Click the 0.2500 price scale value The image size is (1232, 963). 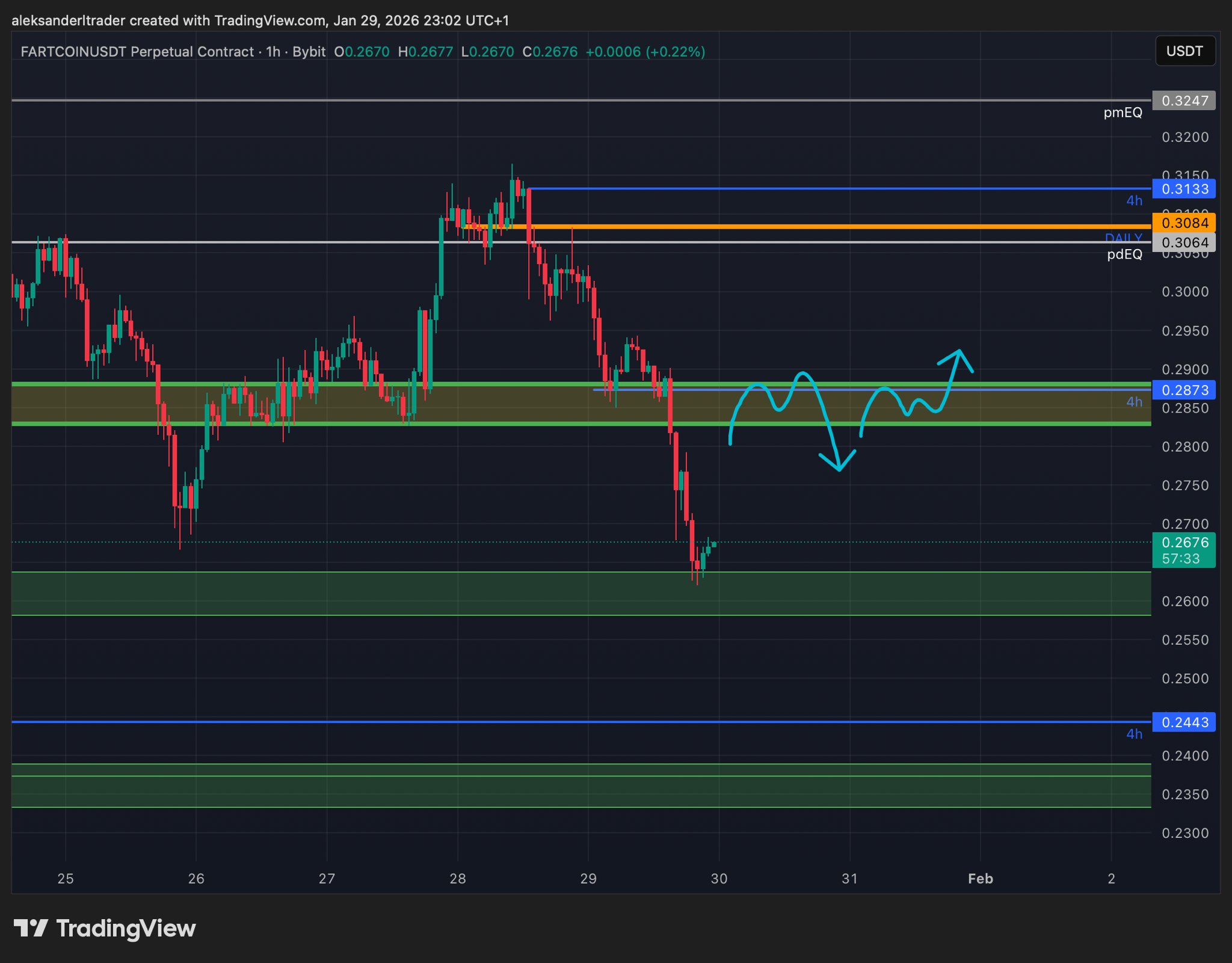[x=1184, y=678]
